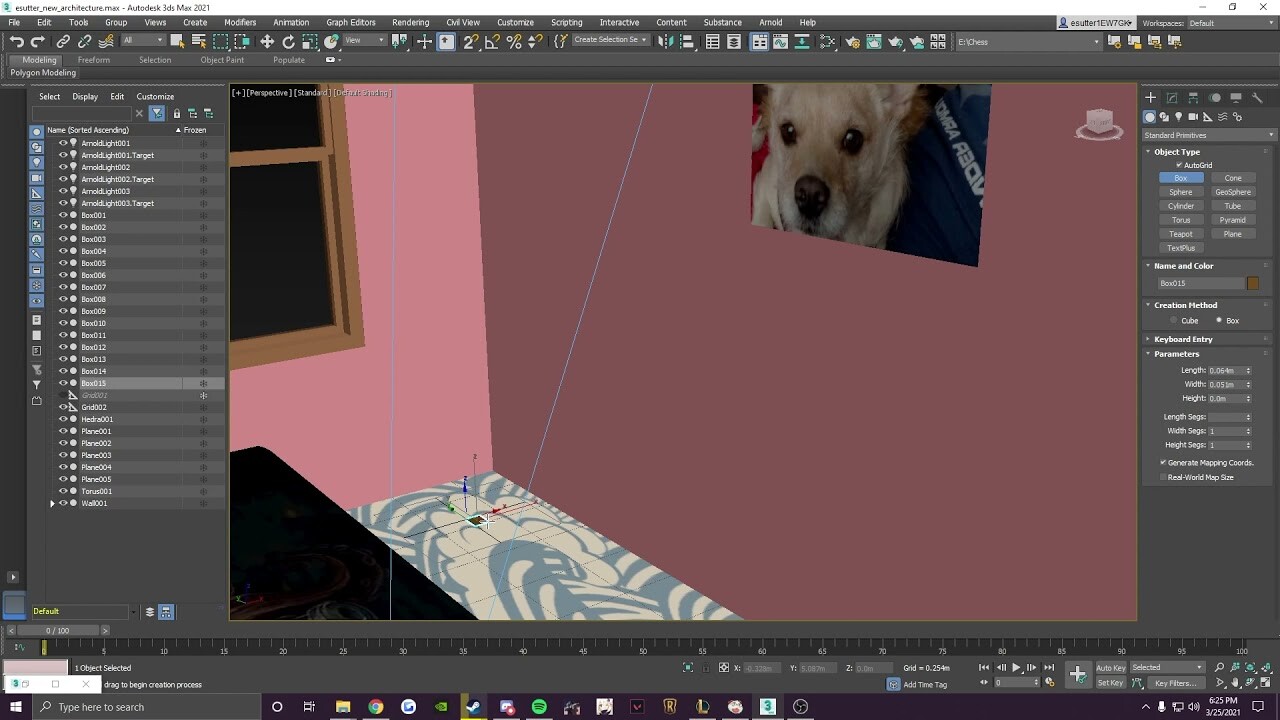Open the Box015 object color swatch
This screenshot has width=1280, height=720.
point(1253,283)
